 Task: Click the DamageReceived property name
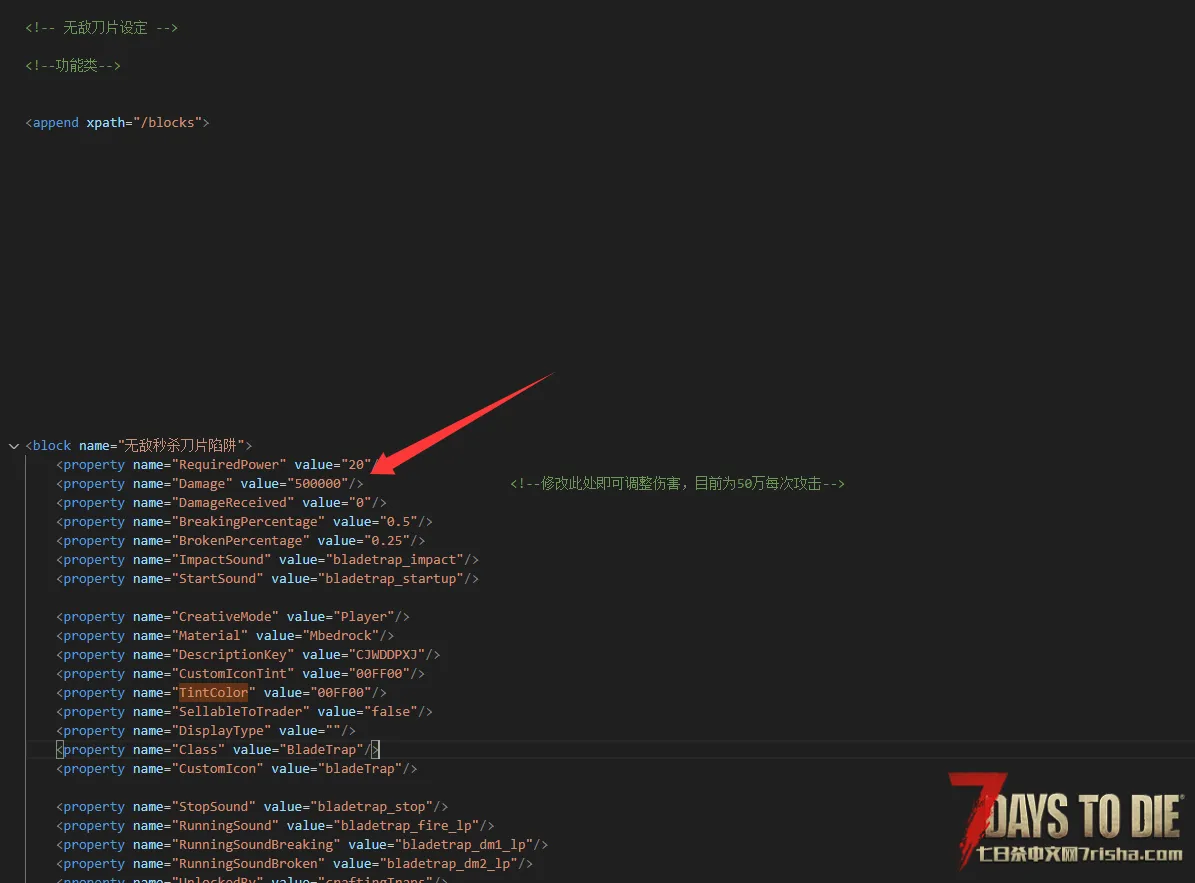pyautogui.click(x=233, y=503)
